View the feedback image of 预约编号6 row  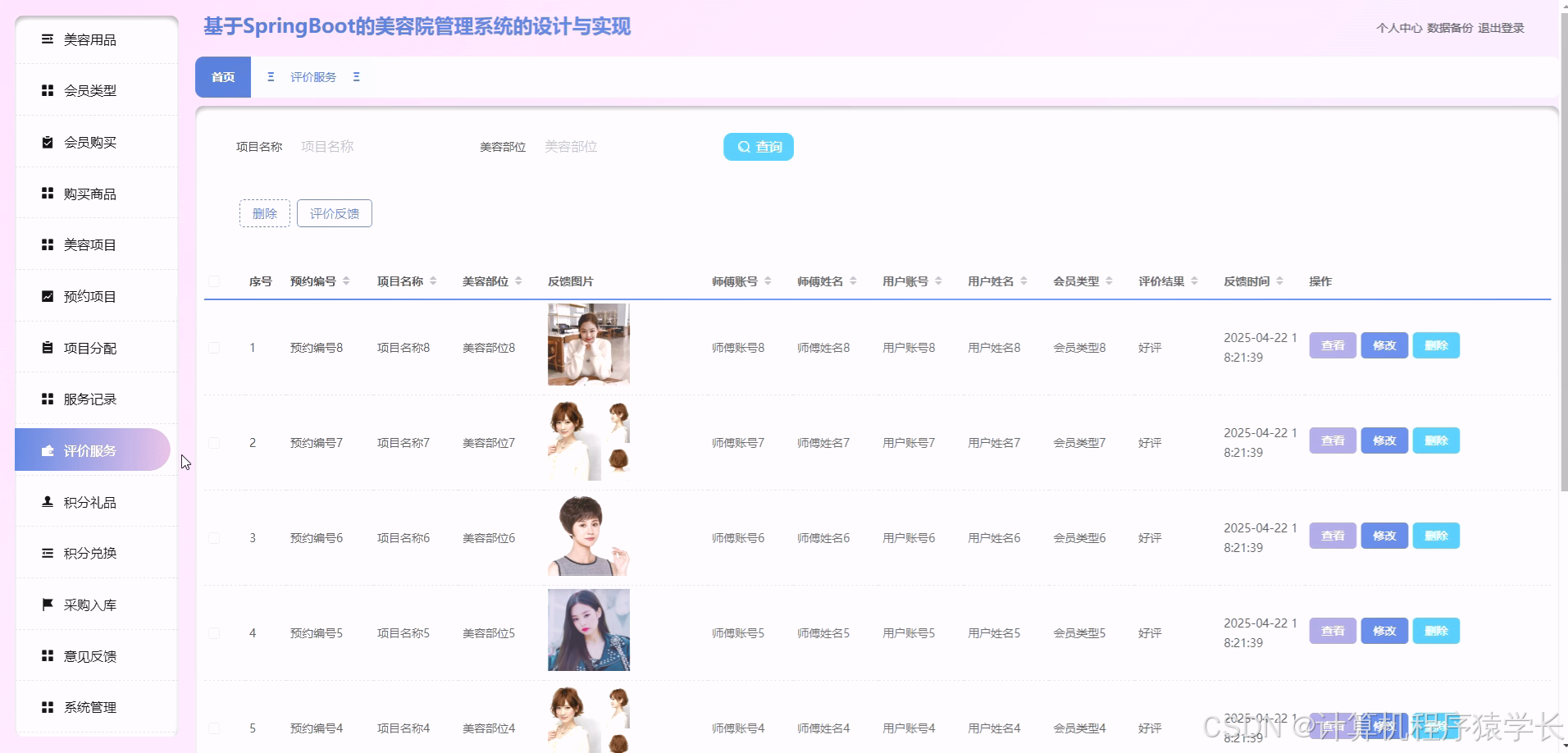coord(589,535)
